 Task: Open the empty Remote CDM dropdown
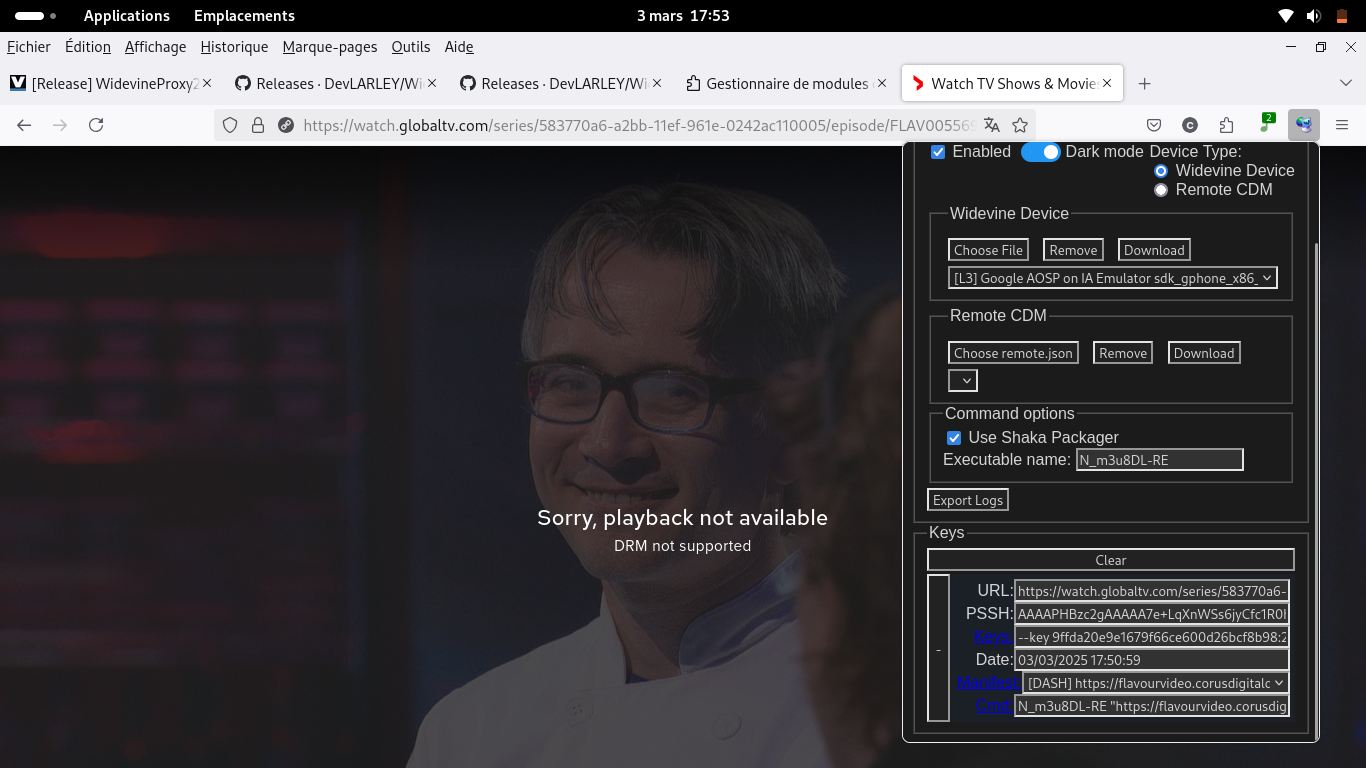963,380
